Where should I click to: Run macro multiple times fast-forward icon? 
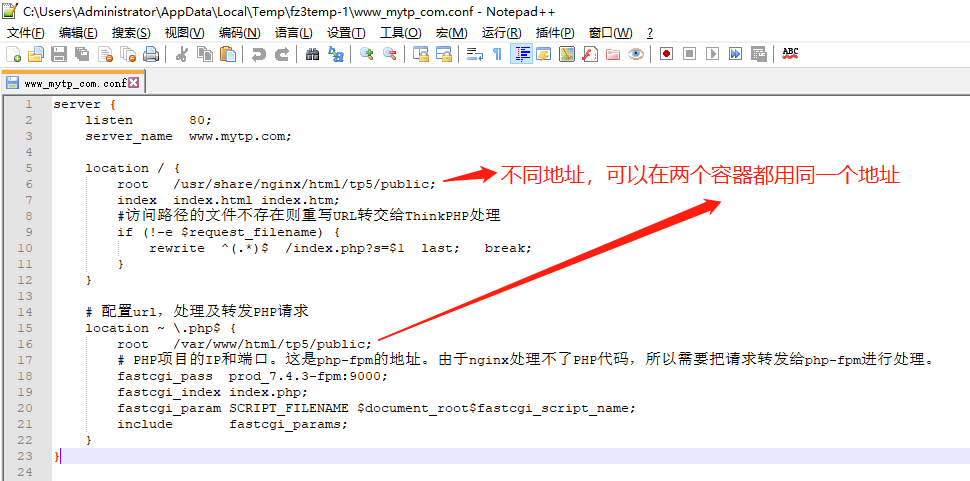(x=735, y=54)
